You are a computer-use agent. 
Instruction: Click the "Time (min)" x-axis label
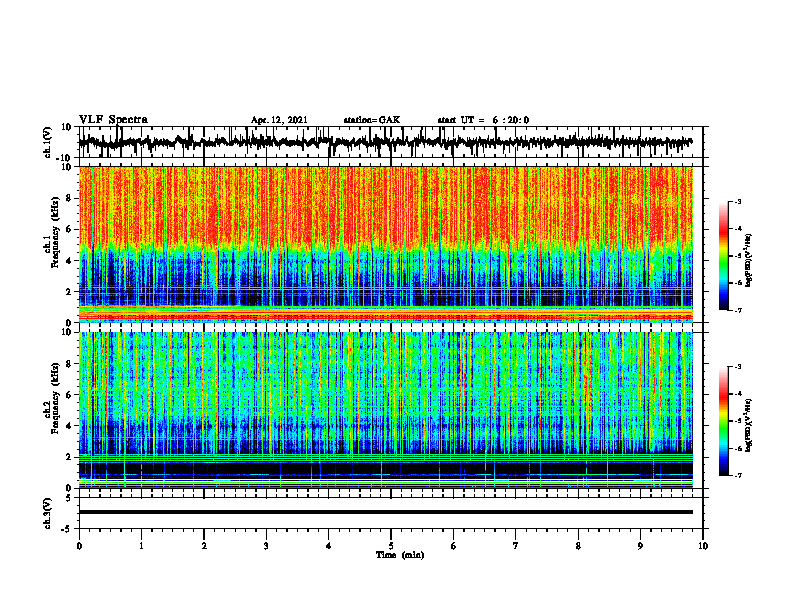(x=400, y=555)
